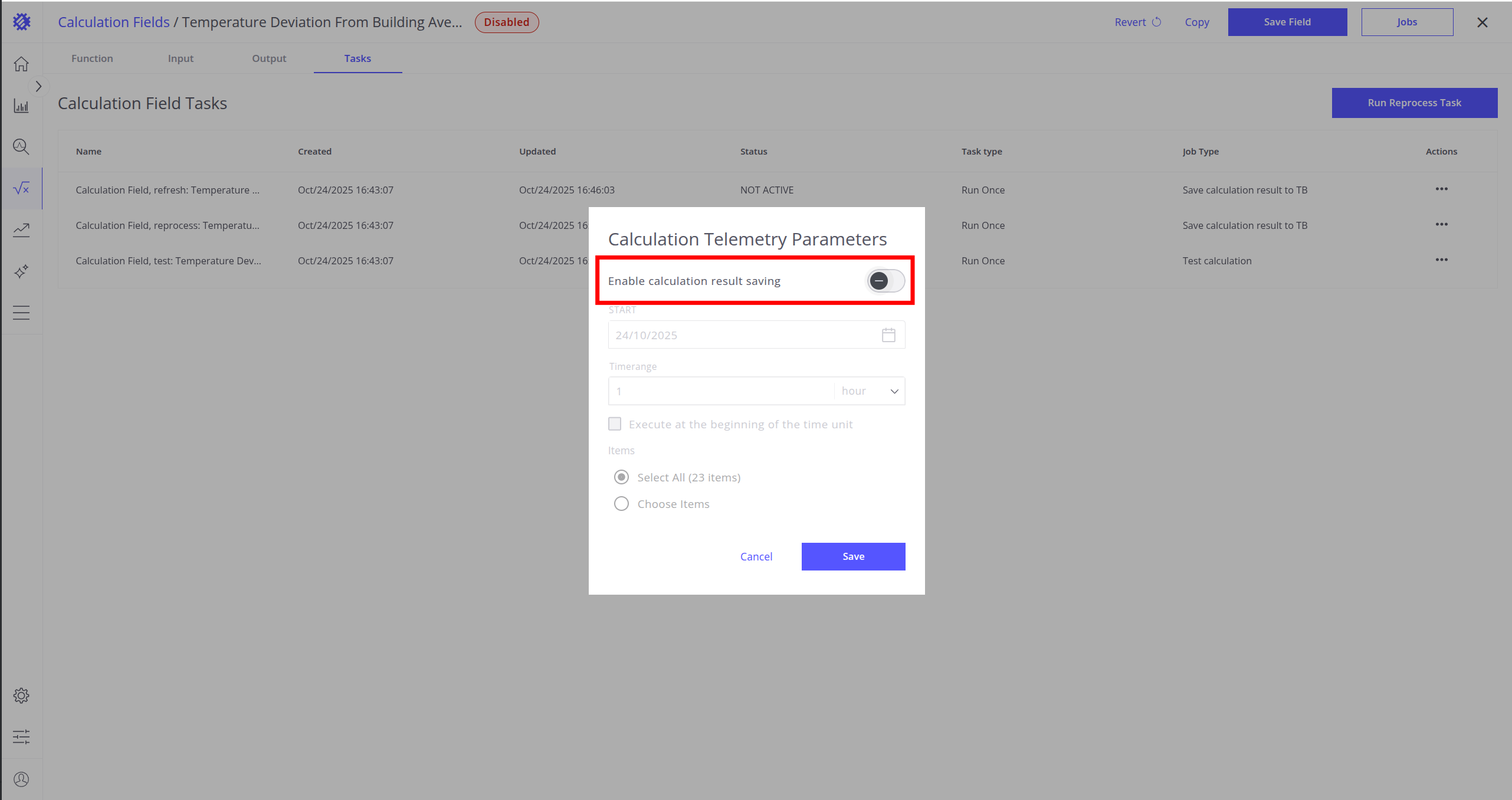
Task: Switch to the Output tab
Action: [269, 58]
